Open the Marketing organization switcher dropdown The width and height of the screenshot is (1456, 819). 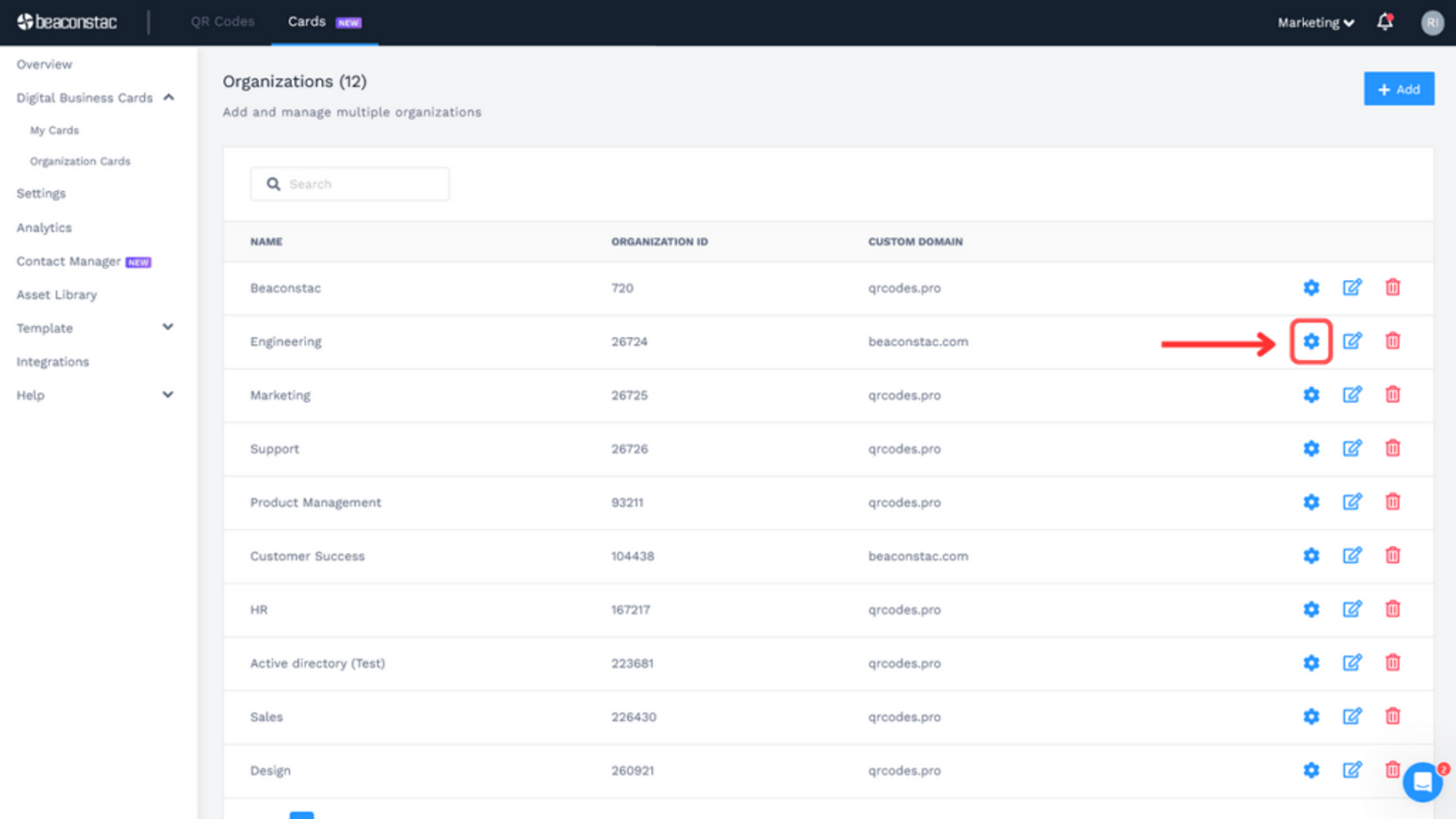1316,23
